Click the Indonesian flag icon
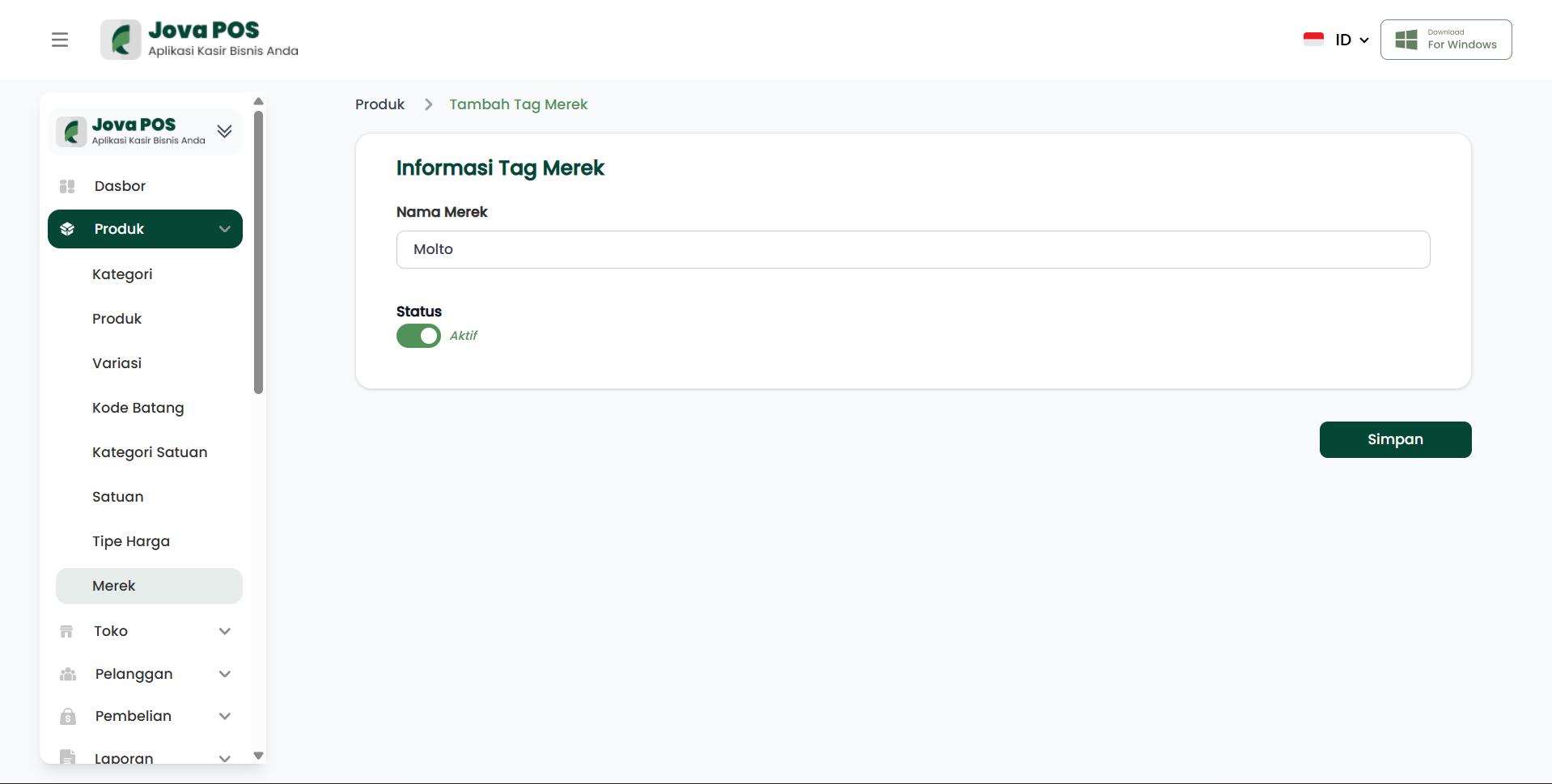The image size is (1552, 784). click(1313, 39)
